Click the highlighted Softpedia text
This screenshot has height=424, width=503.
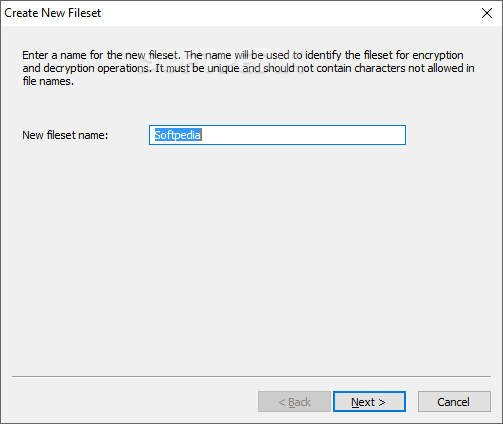pyautogui.click(x=178, y=135)
